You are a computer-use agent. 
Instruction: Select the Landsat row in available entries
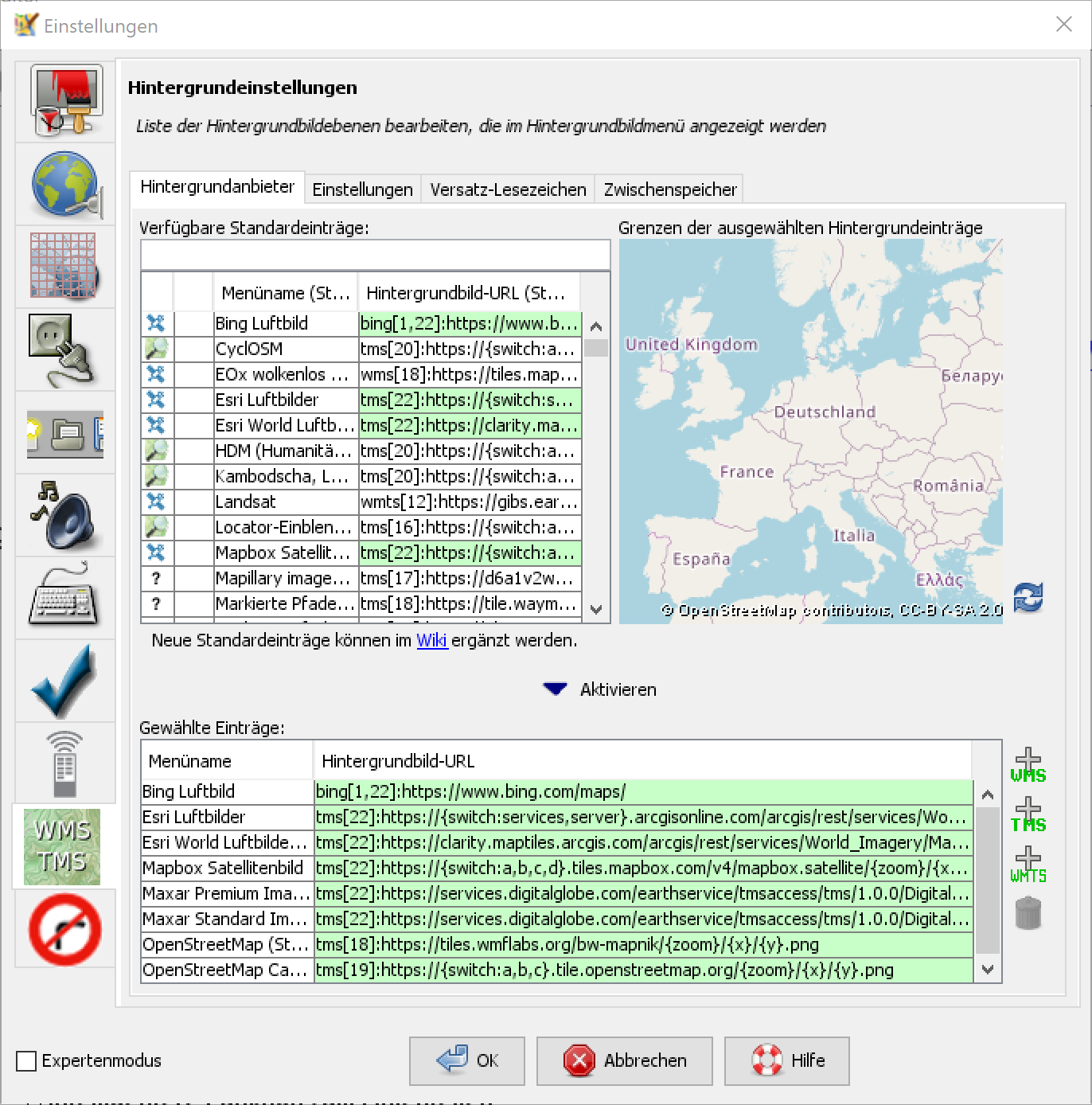point(285,502)
